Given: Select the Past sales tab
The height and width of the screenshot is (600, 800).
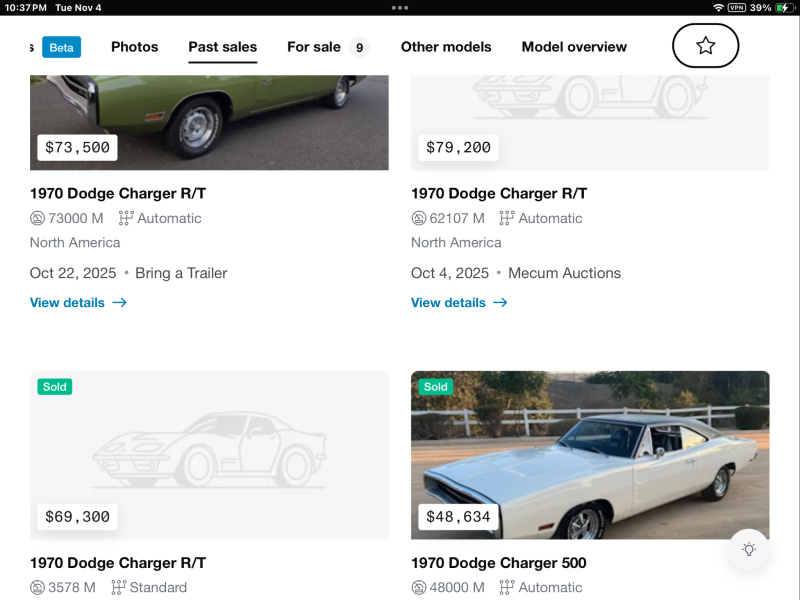Looking at the screenshot, I should [222, 47].
